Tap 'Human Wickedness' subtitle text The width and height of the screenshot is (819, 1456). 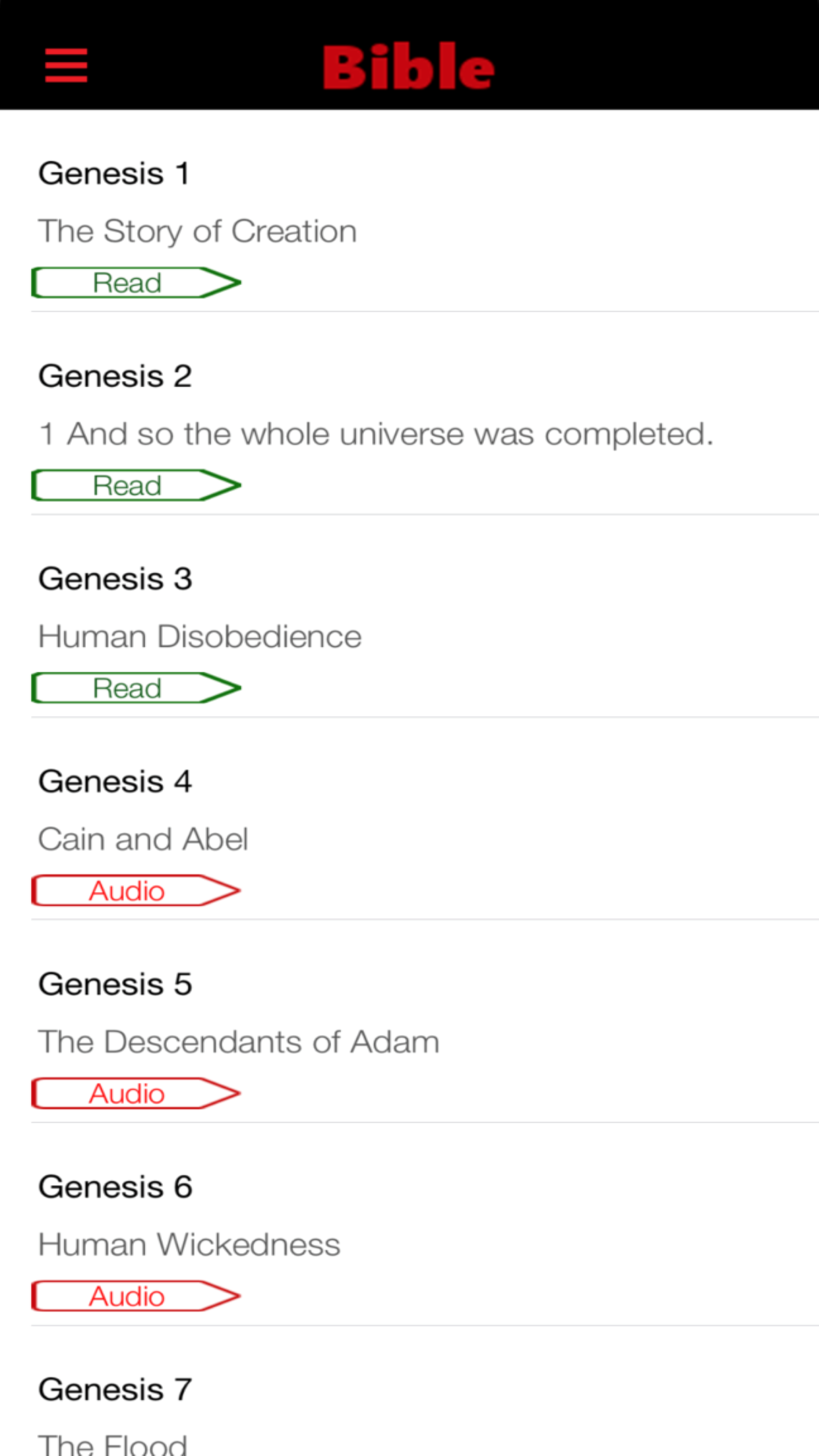click(x=189, y=1245)
